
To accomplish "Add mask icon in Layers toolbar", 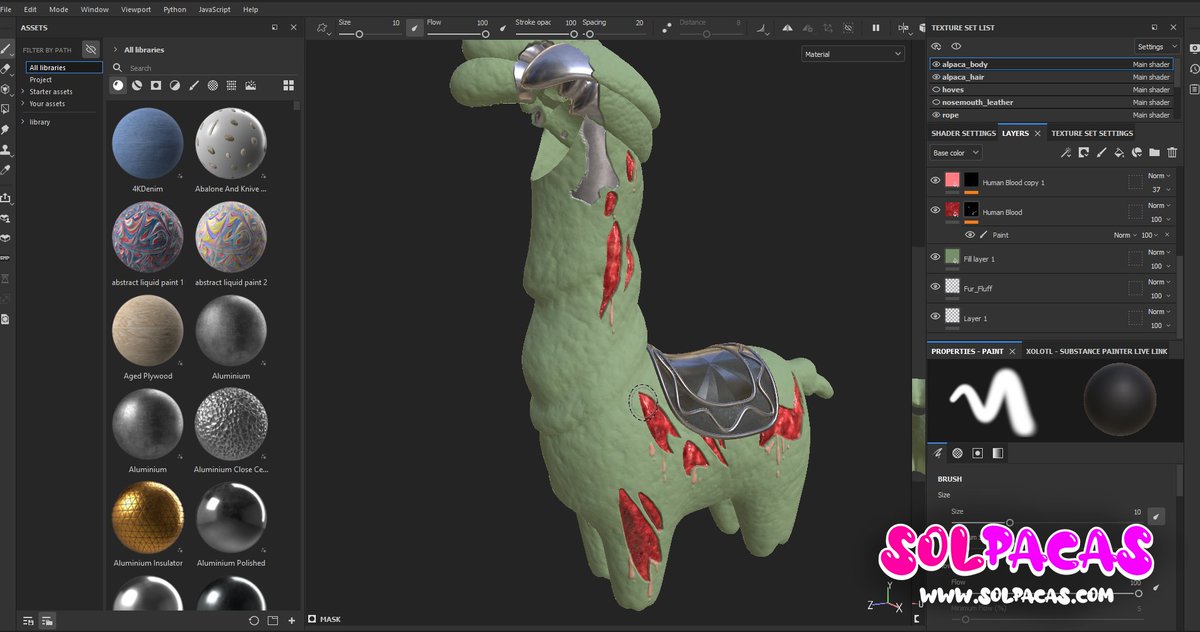I will click(1083, 153).
